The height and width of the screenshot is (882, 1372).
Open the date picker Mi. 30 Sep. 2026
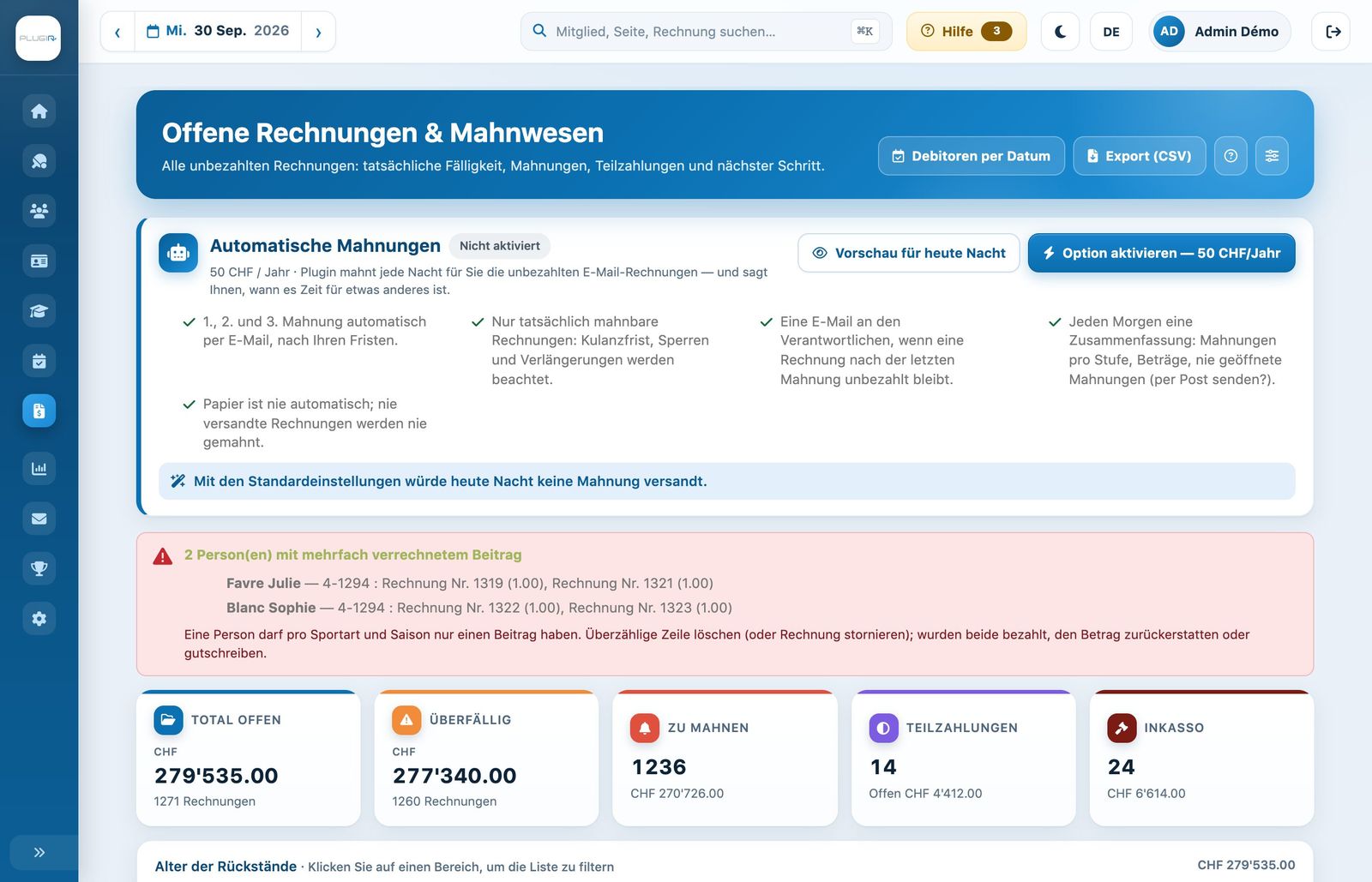(218, 32)
